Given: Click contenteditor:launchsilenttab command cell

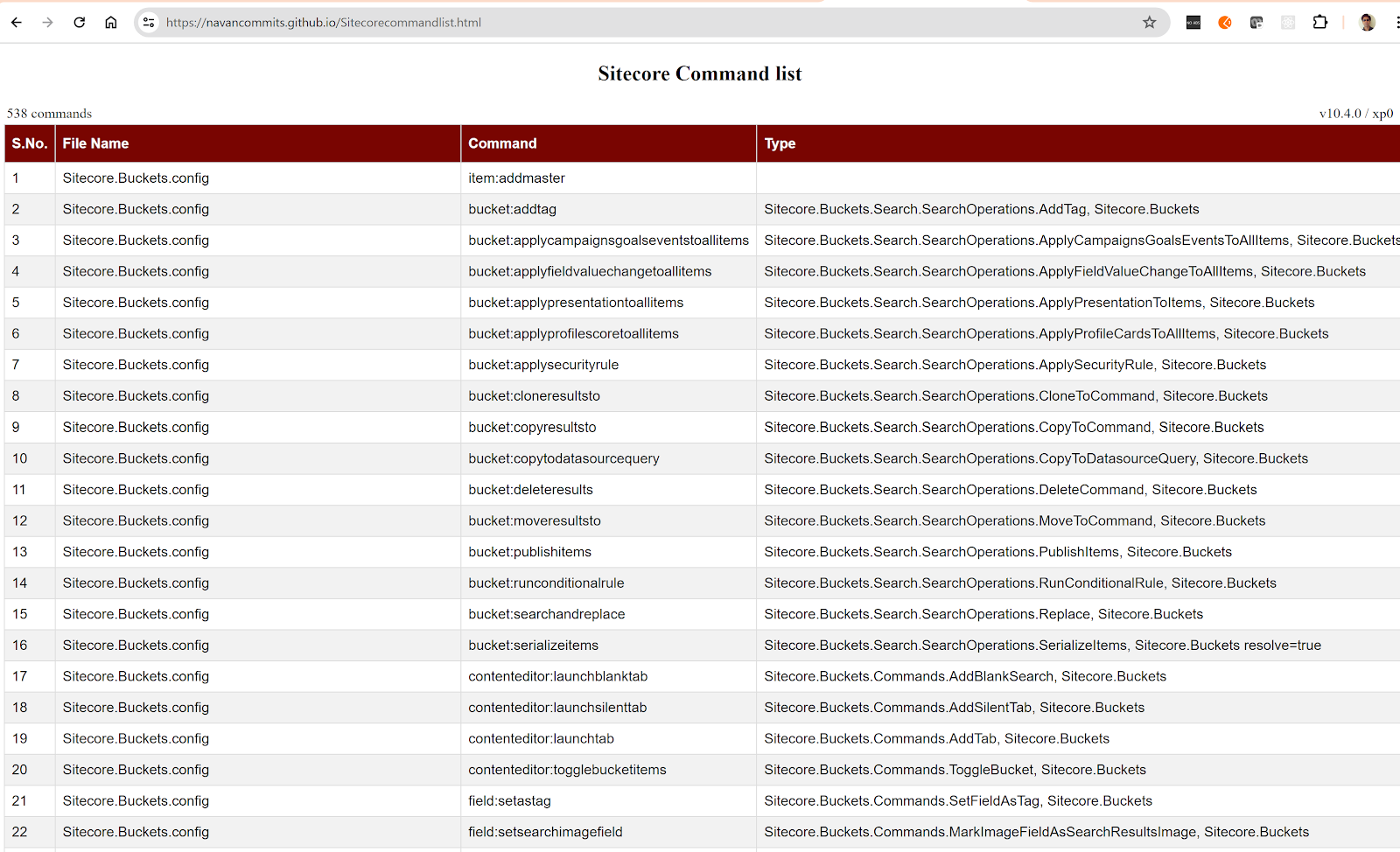Looking at the screenshot, I should click(x=609, y=708).
